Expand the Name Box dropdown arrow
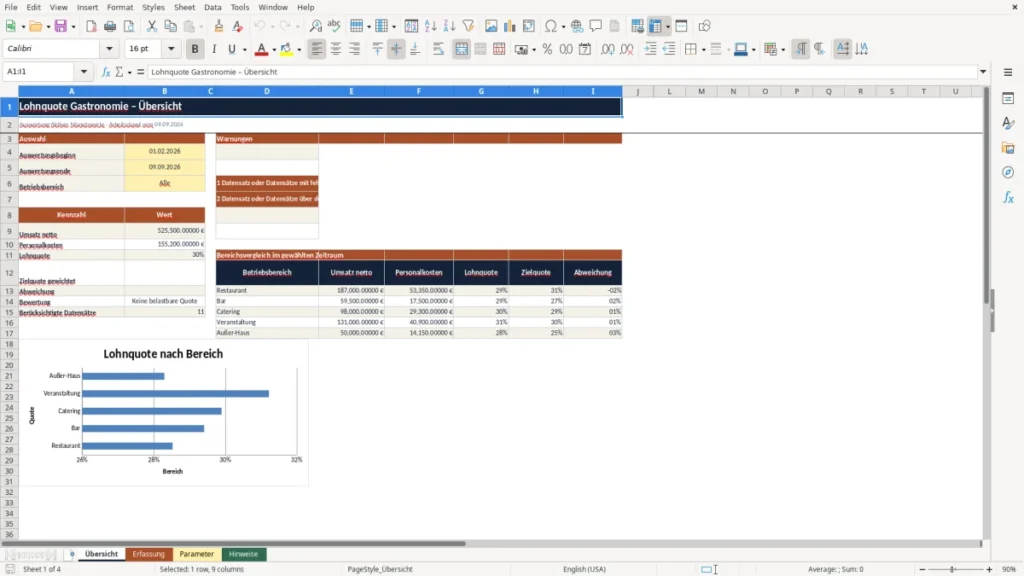Image resolution: width=1024 pixels, height=576 pixels. click(x=84, y=72)
